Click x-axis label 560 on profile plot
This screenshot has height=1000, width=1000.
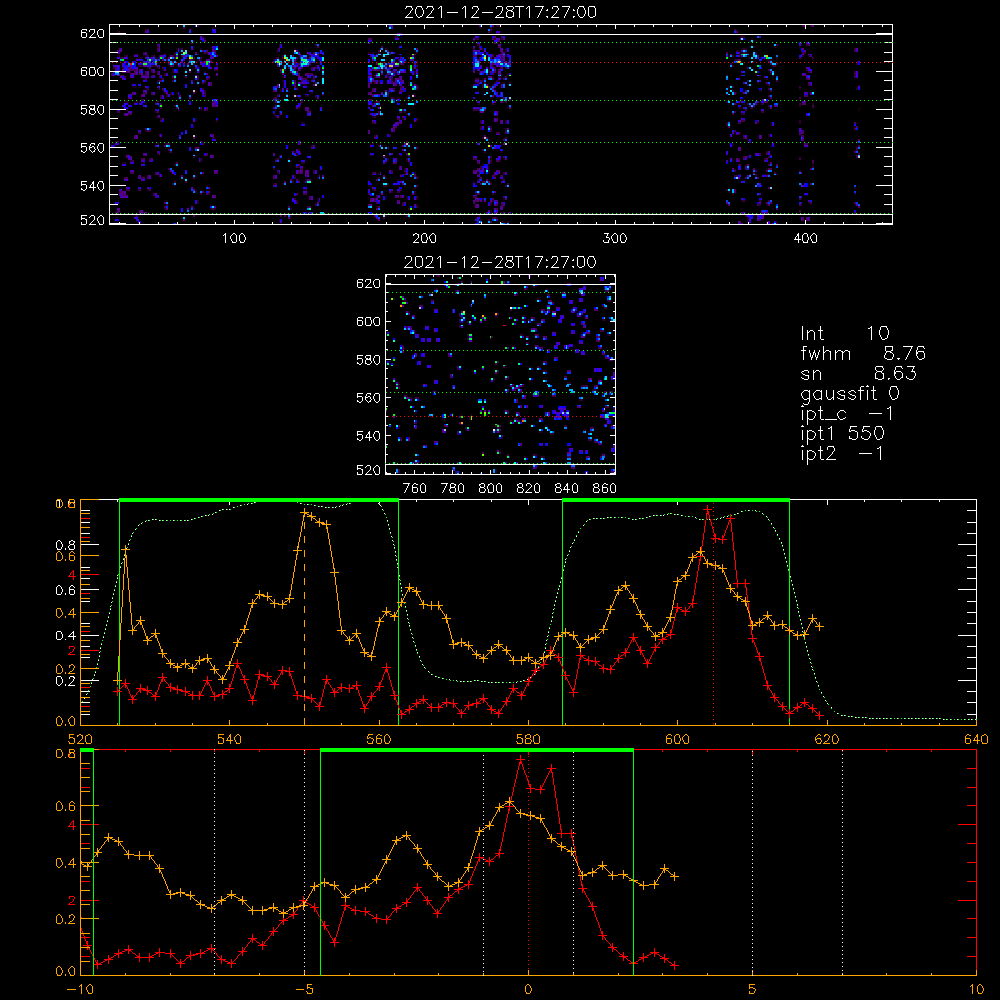tap(379, 739)
